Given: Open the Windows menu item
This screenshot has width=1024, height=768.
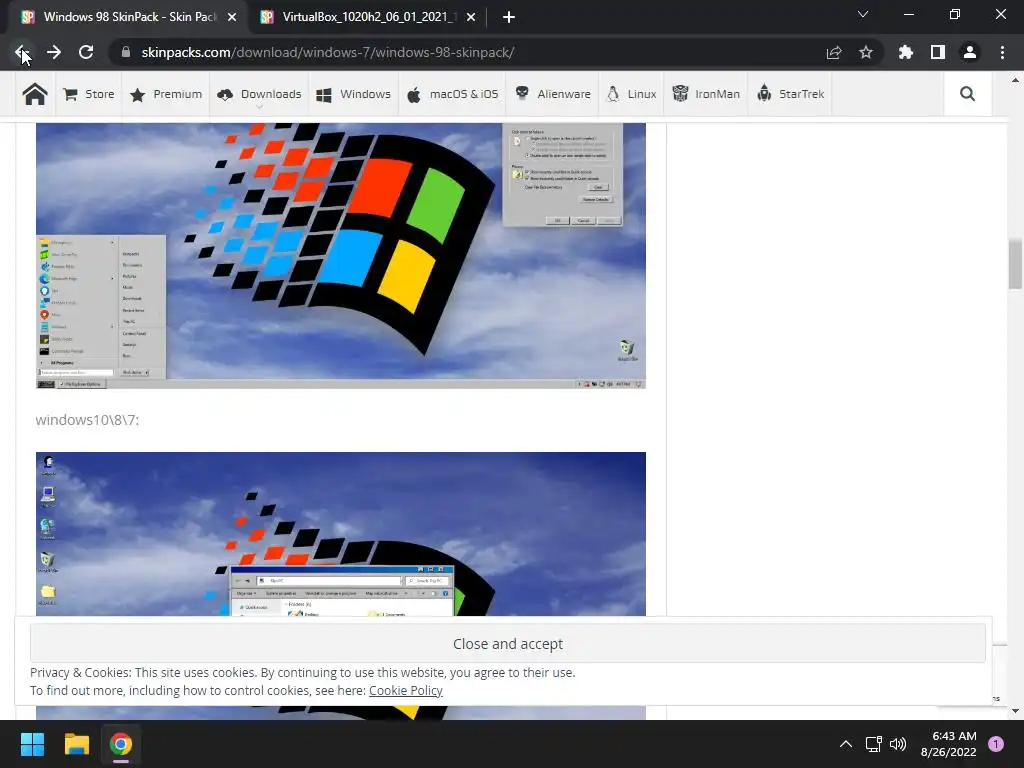Looking at the screenshot, I should (353, 94).
